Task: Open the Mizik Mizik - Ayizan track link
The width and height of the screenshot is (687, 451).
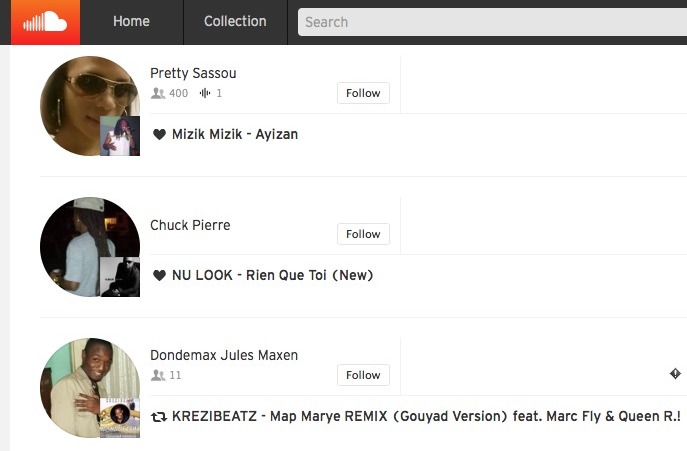Action: [x=235, y=134]
